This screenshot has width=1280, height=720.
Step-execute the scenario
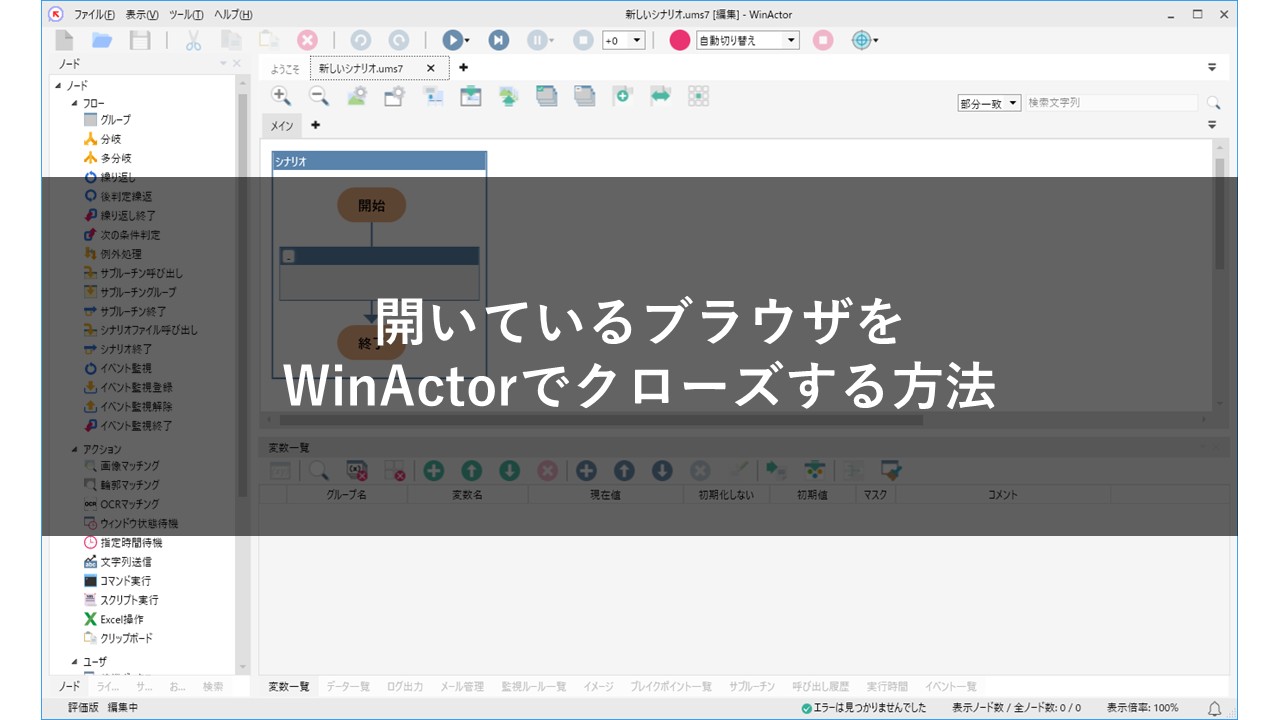pyautogui.click(x=498, y=40)
